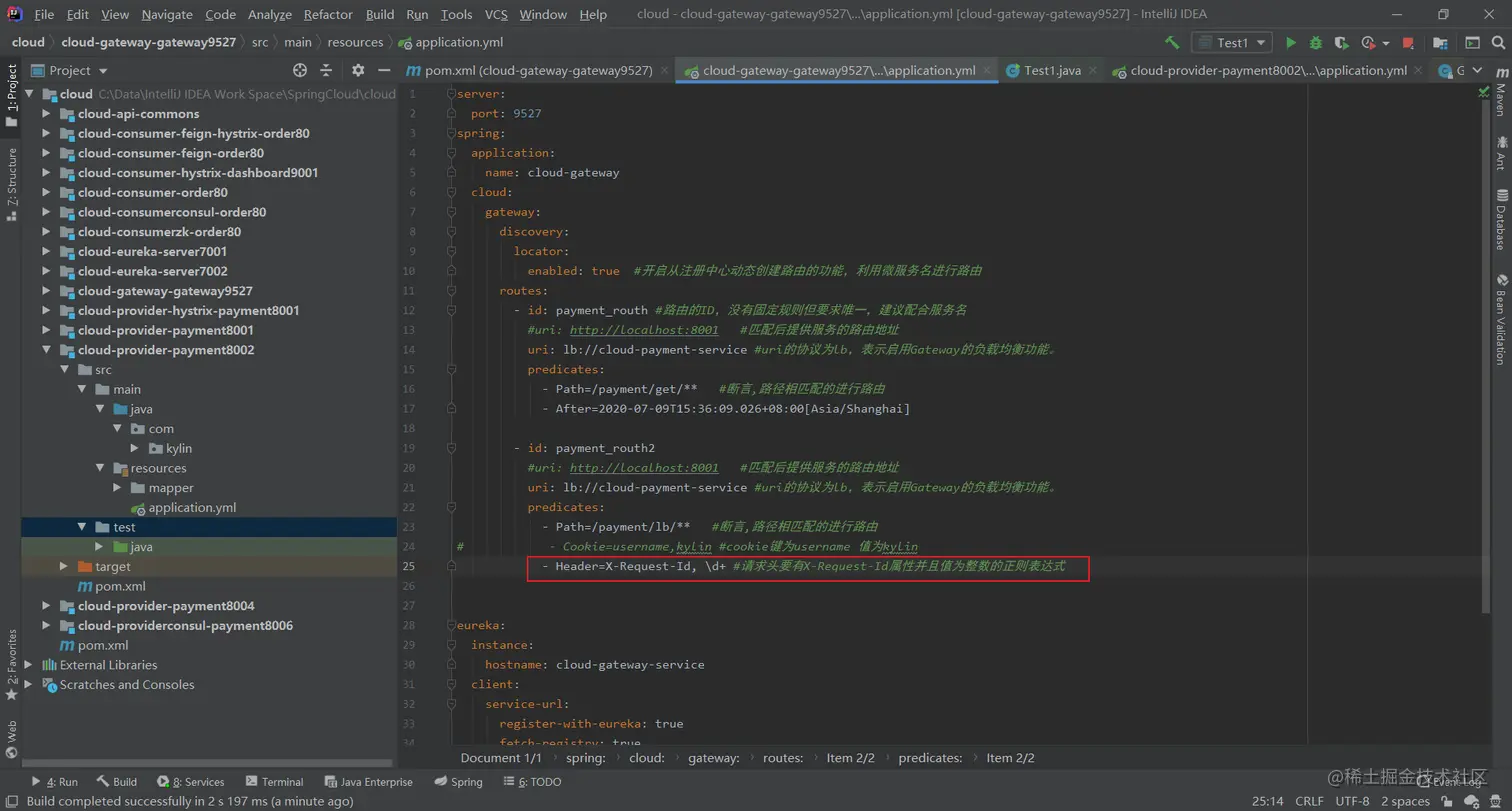This screenshot has height=811, width=1512.
Task: Open the Run tool window
Action: (54, 782)
